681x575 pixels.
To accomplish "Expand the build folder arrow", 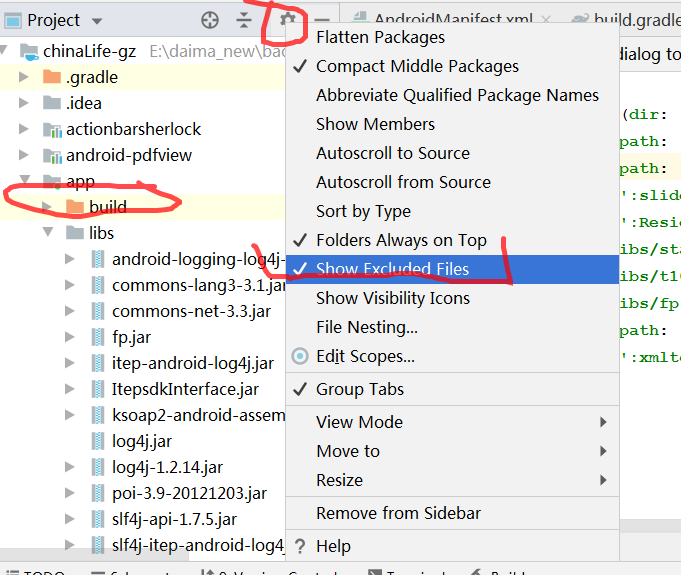I will [46, 207].
